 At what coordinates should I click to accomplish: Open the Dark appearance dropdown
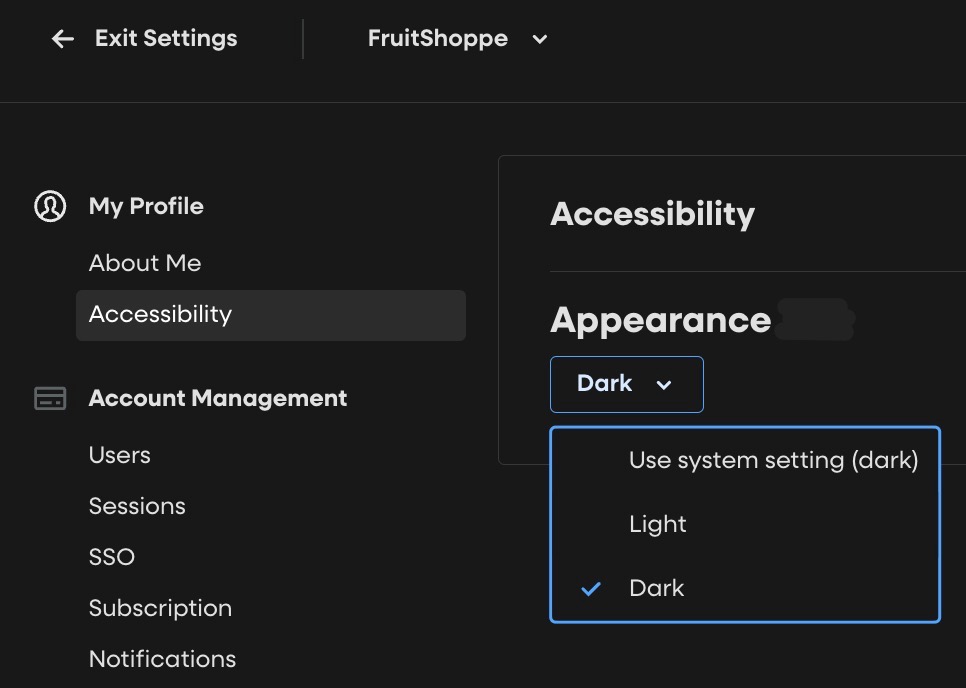[626, 384]
